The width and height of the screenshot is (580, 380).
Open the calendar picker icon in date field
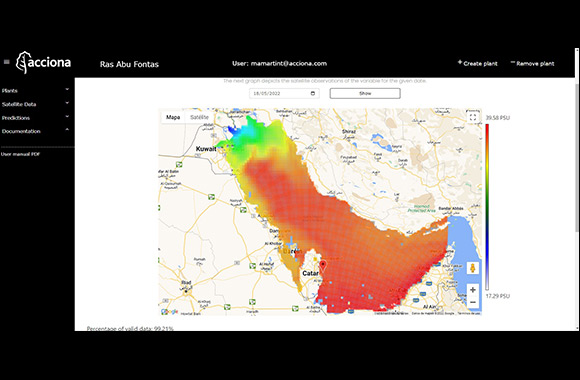point(313,93)
